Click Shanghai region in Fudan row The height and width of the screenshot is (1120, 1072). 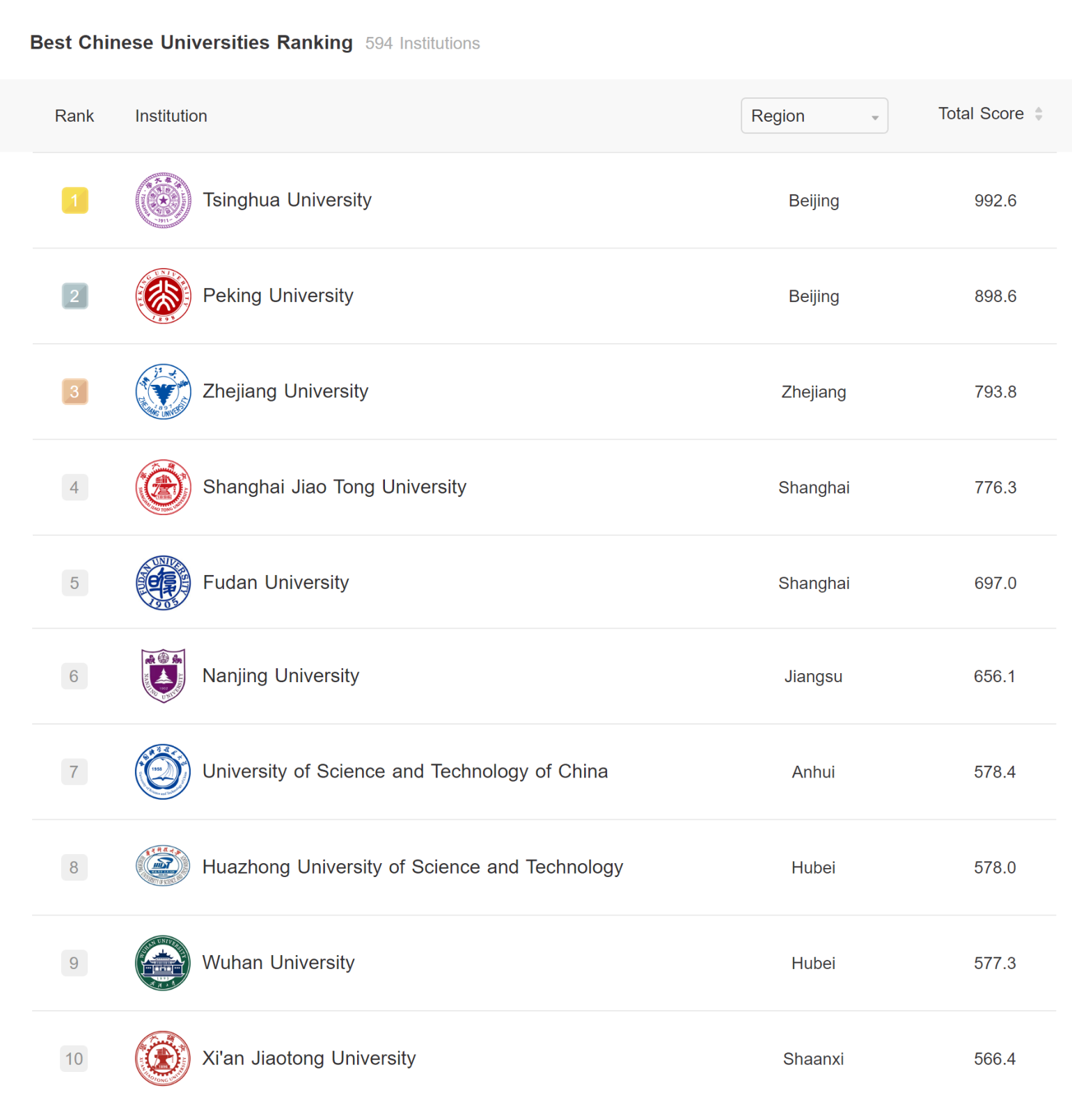[x=814, y=583]
